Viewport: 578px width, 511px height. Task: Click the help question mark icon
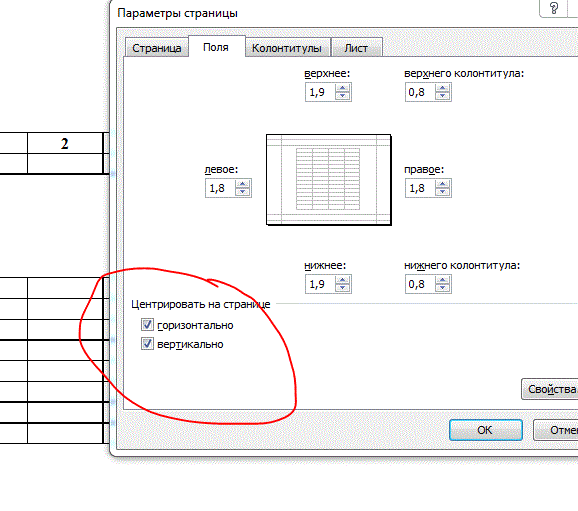pos(554,8)
